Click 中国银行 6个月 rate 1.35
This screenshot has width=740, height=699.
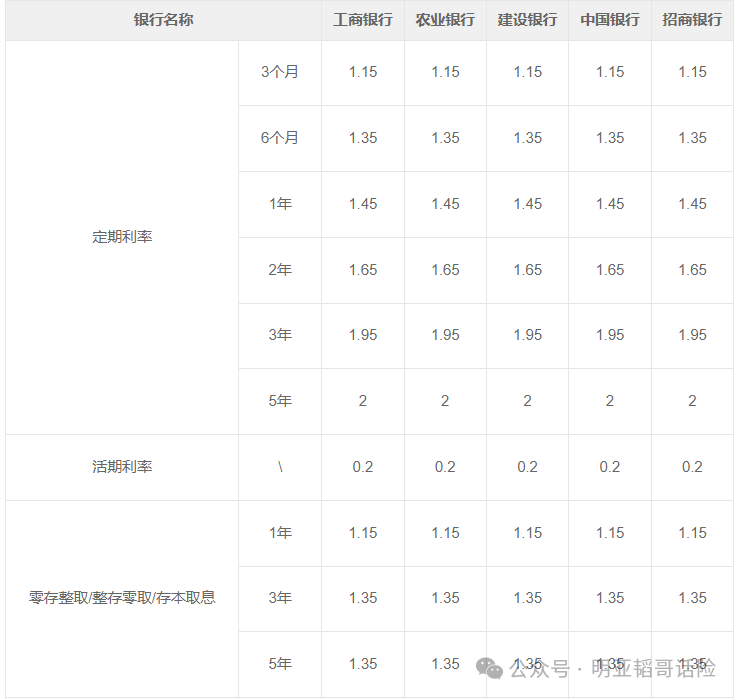click(610, 138)
